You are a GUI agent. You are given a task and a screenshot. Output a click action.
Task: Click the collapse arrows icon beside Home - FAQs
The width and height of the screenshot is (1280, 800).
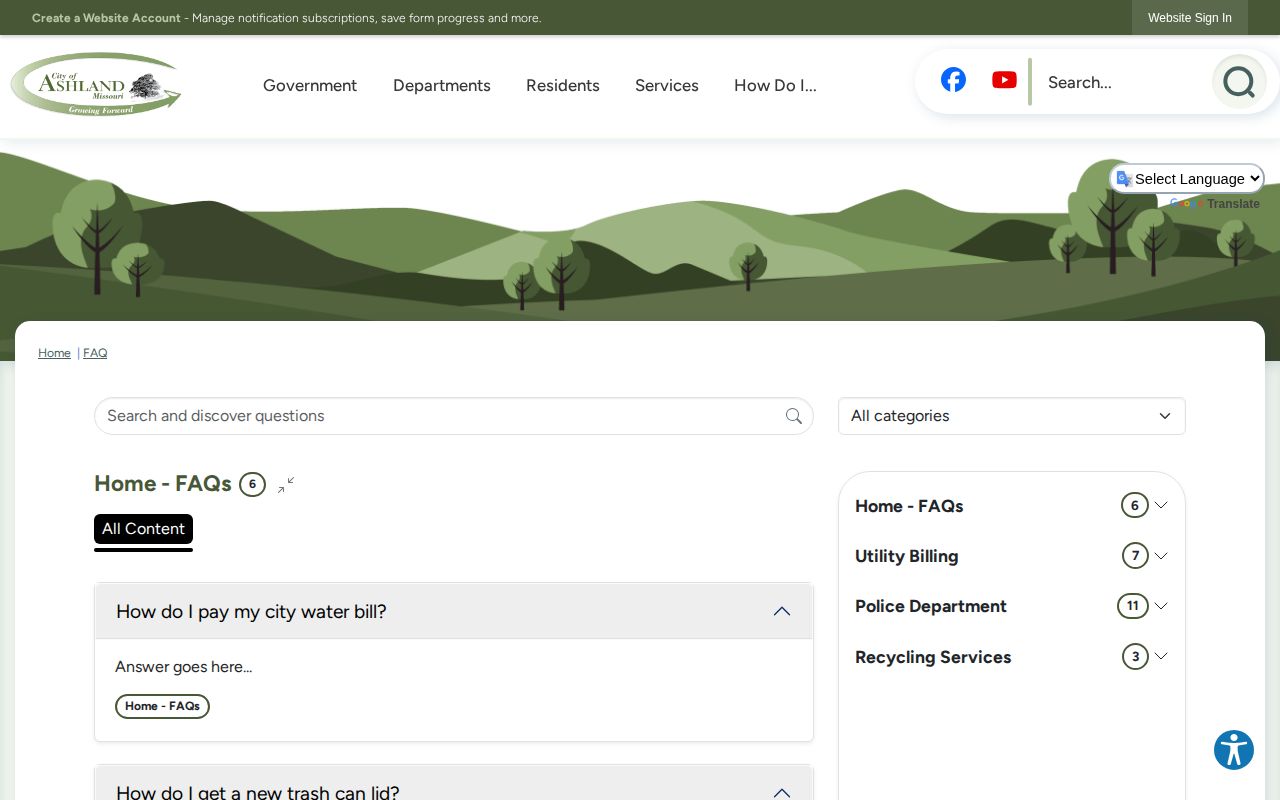[x=286, y=485]
